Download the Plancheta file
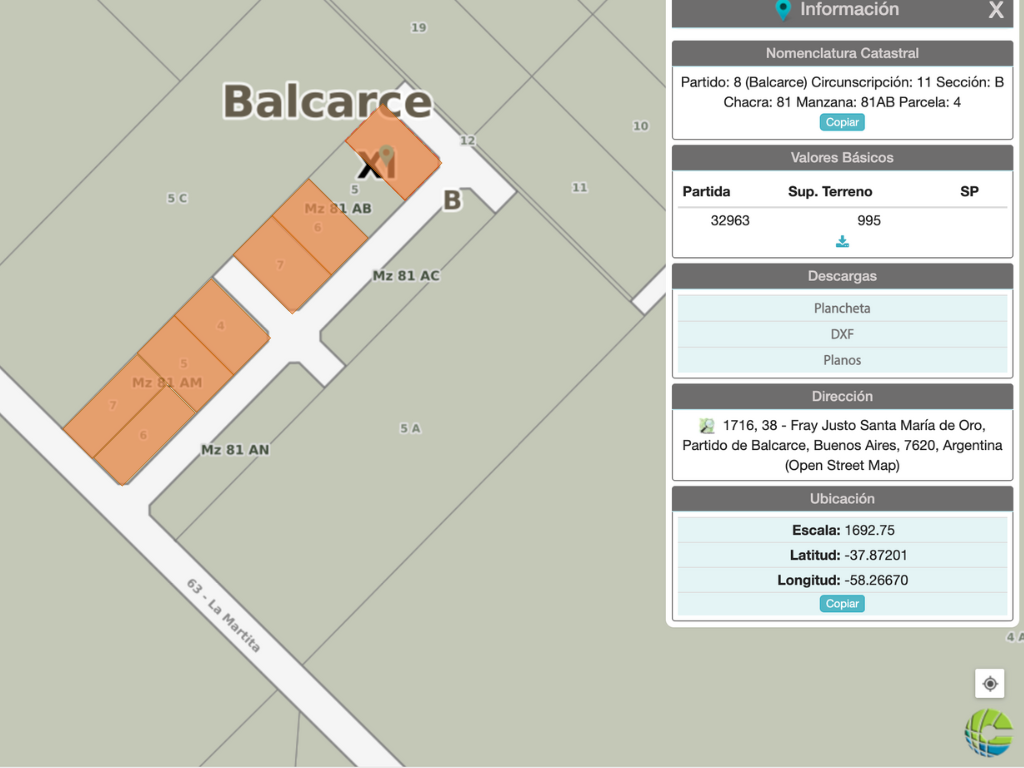The height and width of the screenshot is (768, 1024). coord(842,308)
